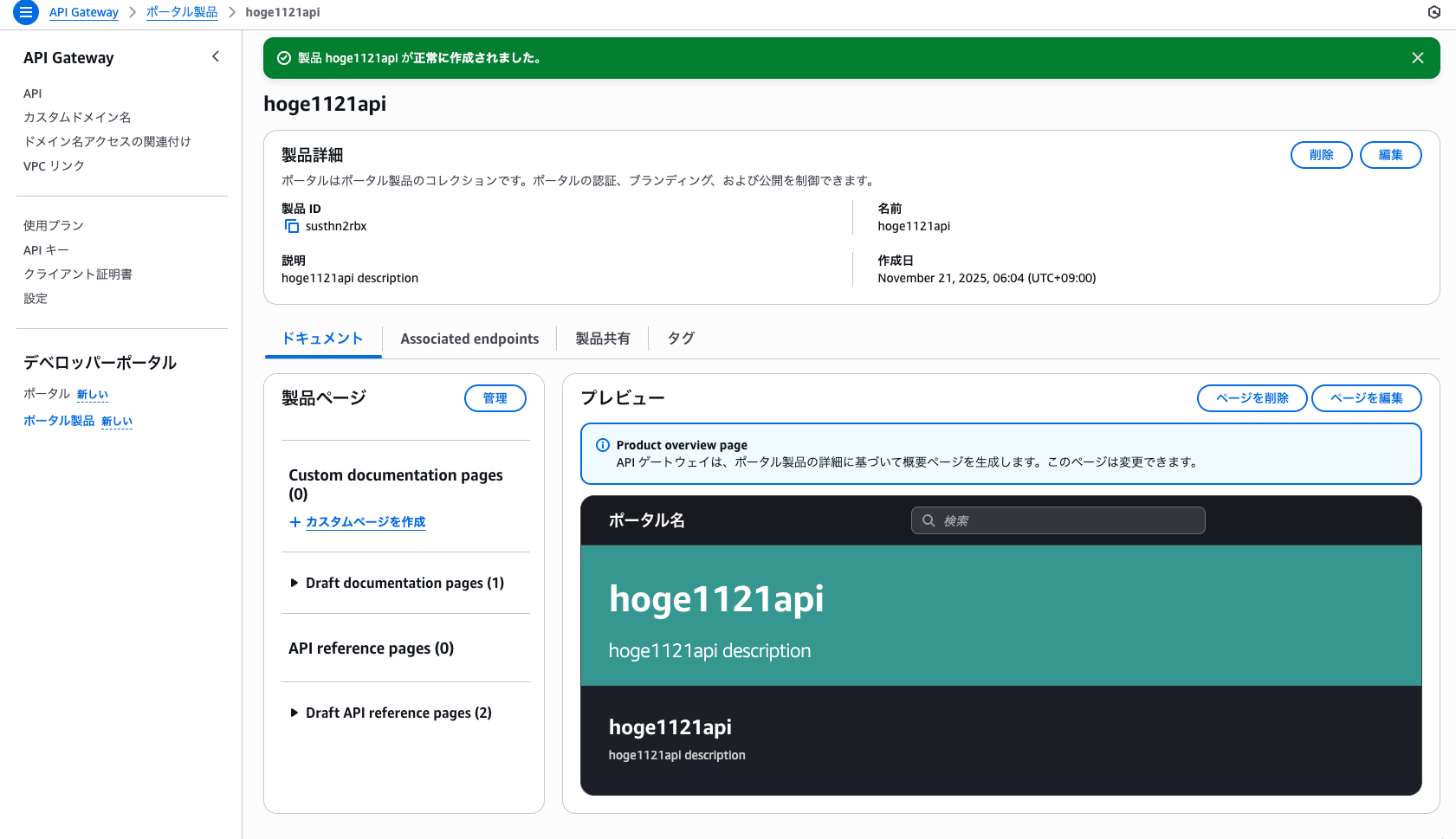
Task: Open the hamburger navigation menu
Action: tap(26, 12)
